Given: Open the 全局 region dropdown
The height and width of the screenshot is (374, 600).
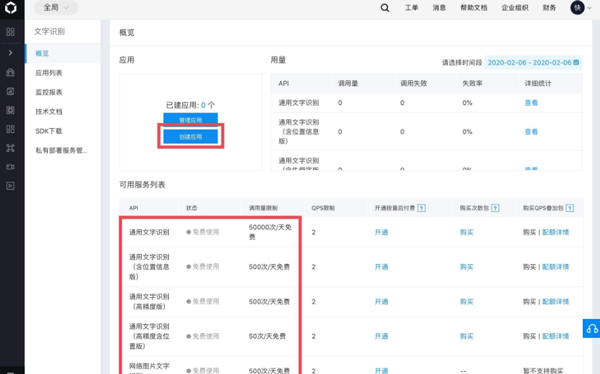Looking at the screenshot, I should pos(56,8).
